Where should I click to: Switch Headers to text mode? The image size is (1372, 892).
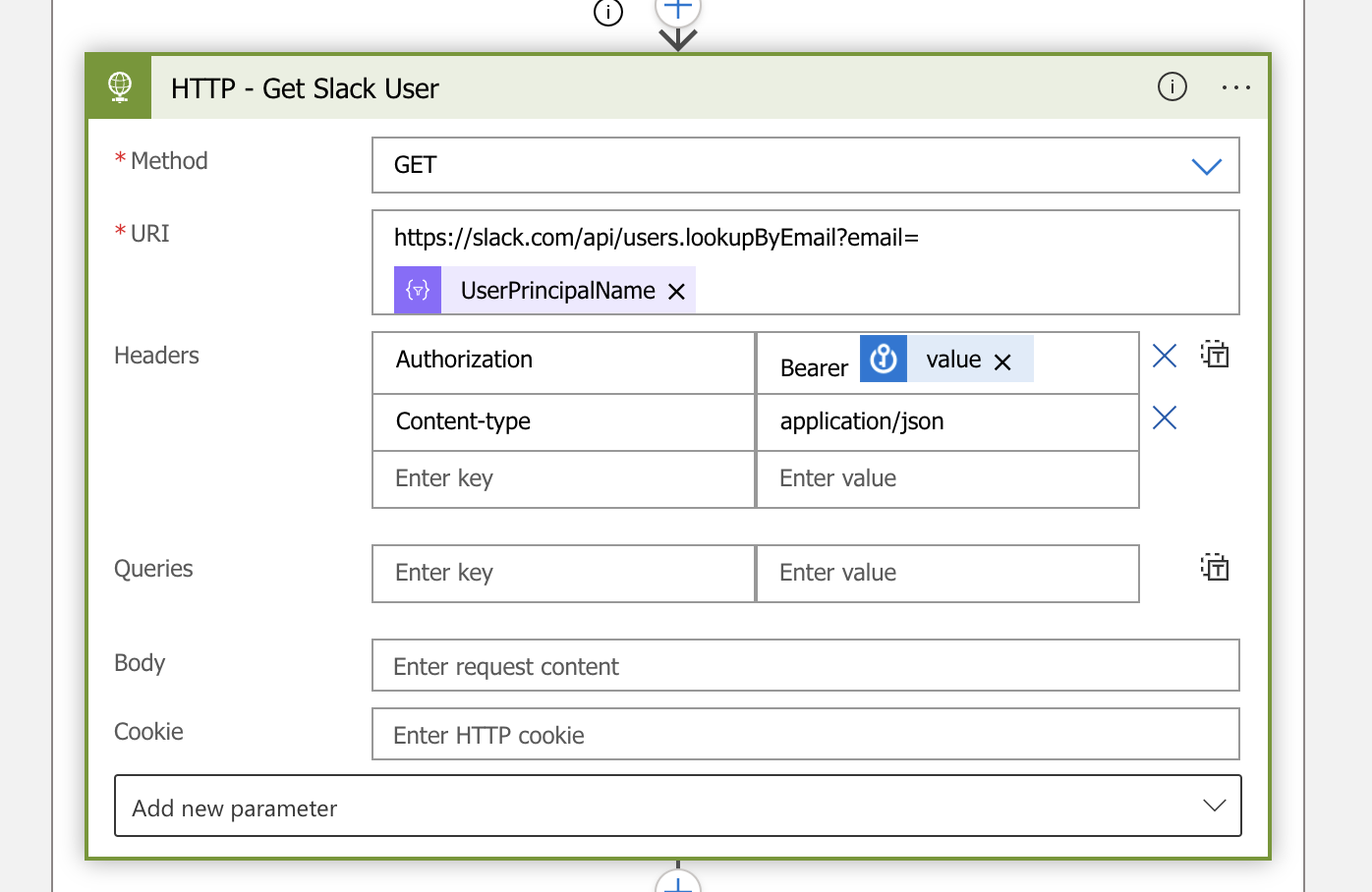tap(1215, 354)
